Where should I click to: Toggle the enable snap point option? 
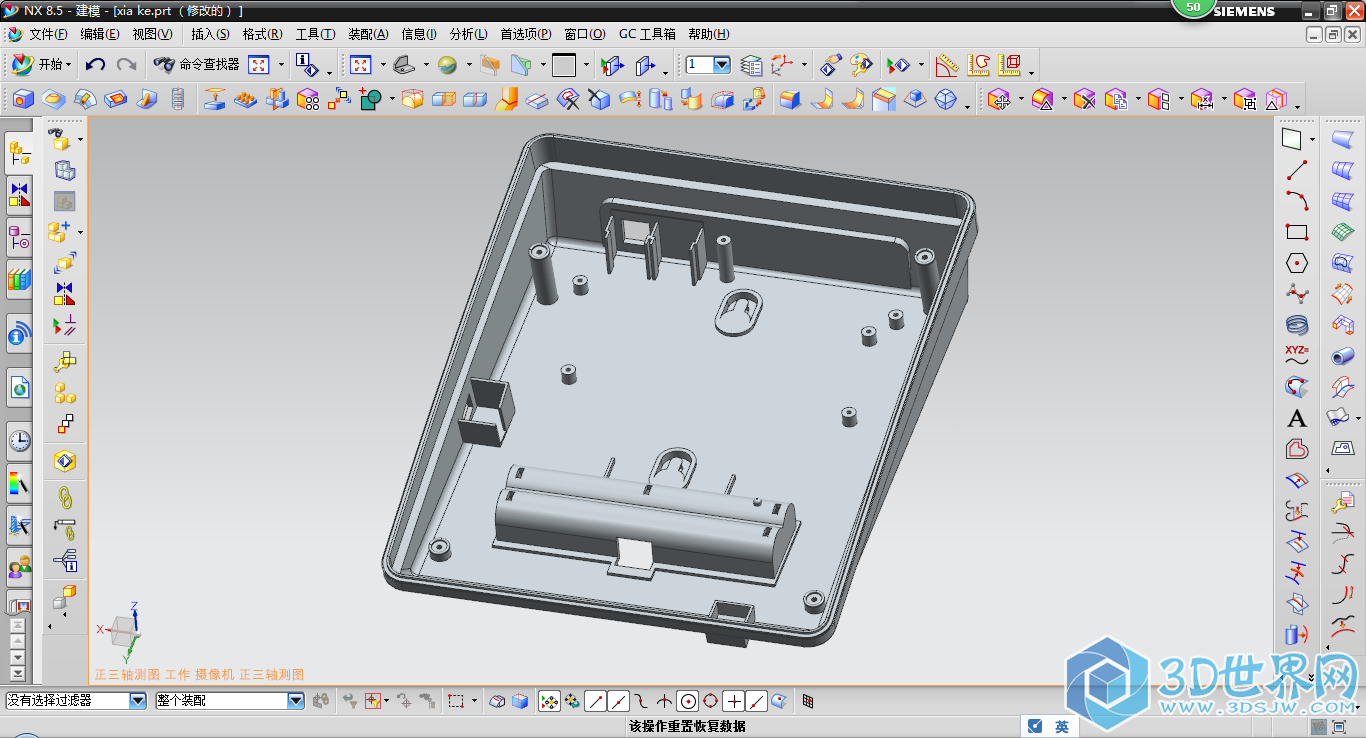click(x=549, y=701)
